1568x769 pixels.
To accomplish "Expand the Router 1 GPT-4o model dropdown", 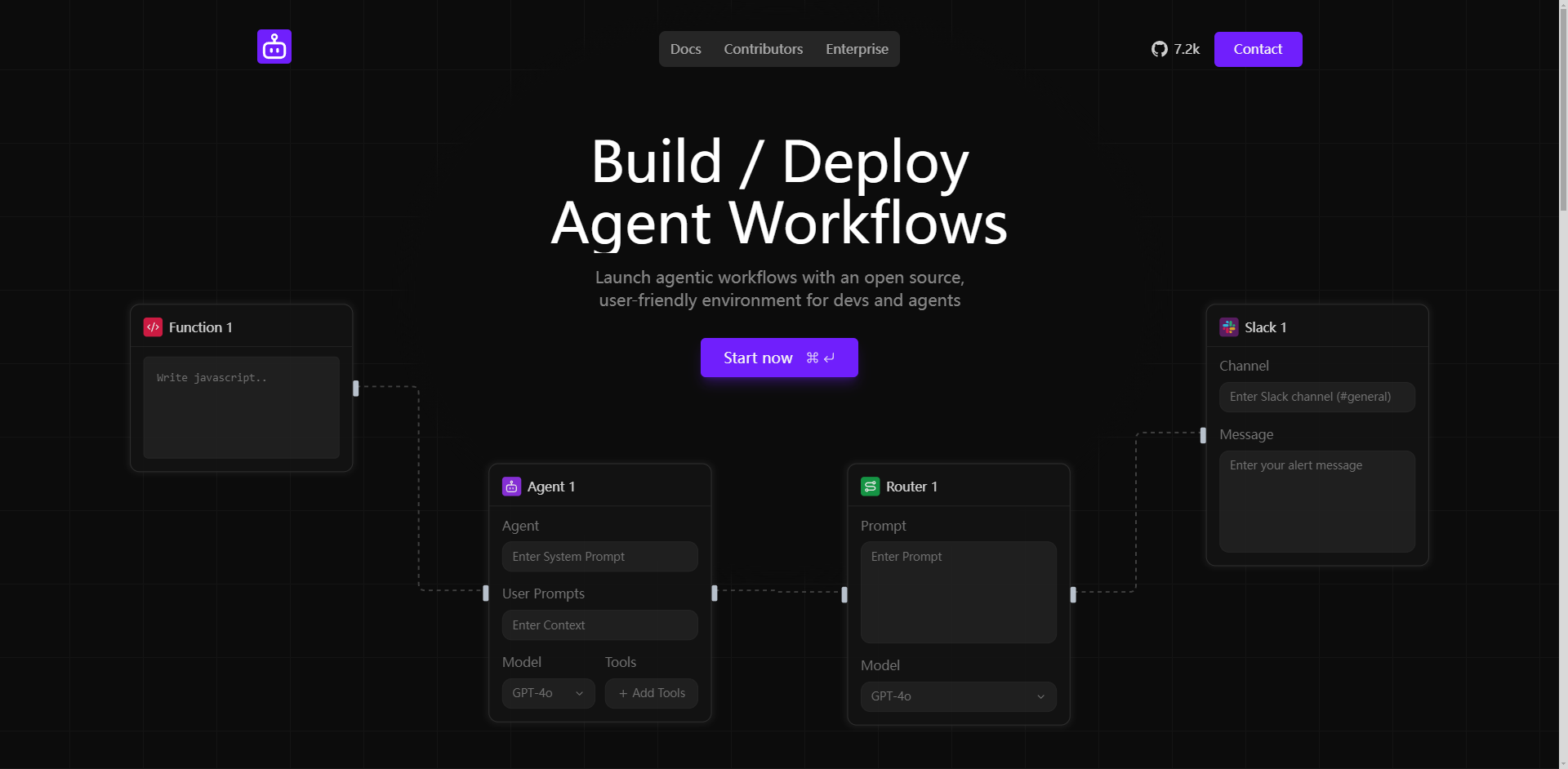I will tap(958, 696).
